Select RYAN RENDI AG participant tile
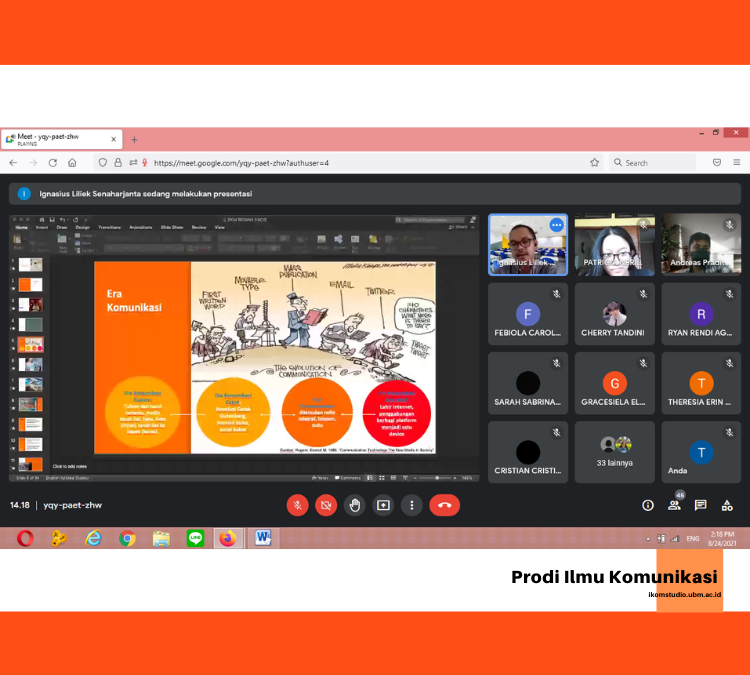The image size is (750, 675). 701,314
